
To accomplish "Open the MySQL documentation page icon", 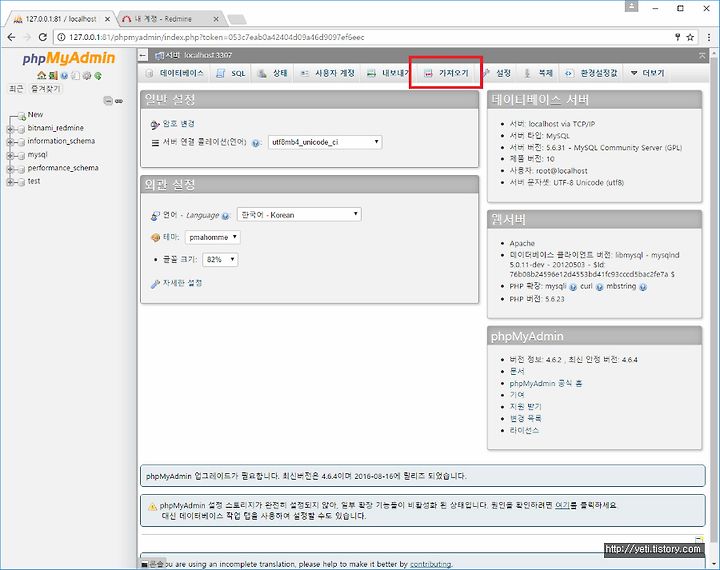I will 75,76.
